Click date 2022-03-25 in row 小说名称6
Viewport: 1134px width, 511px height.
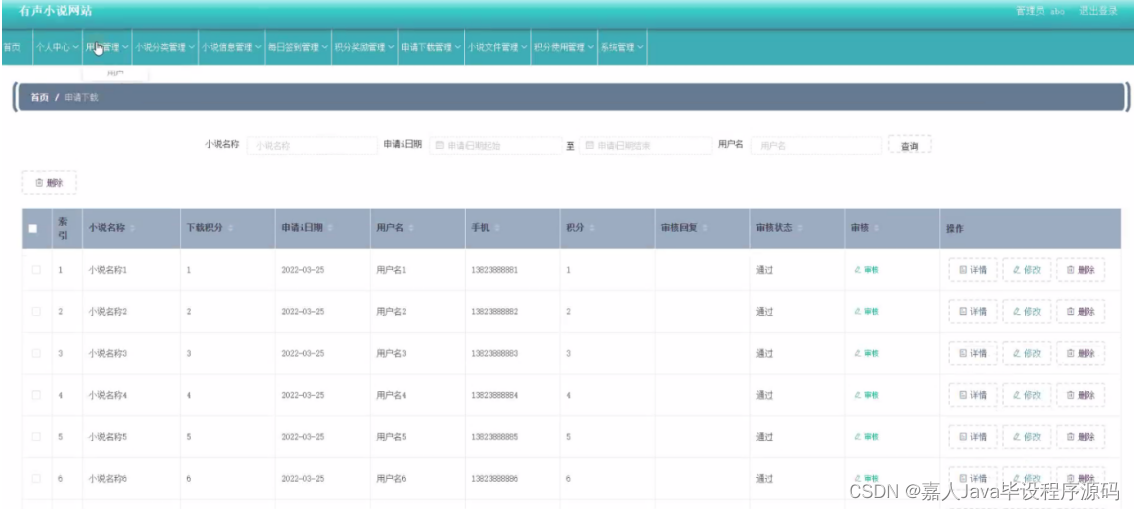coord(302,478)
